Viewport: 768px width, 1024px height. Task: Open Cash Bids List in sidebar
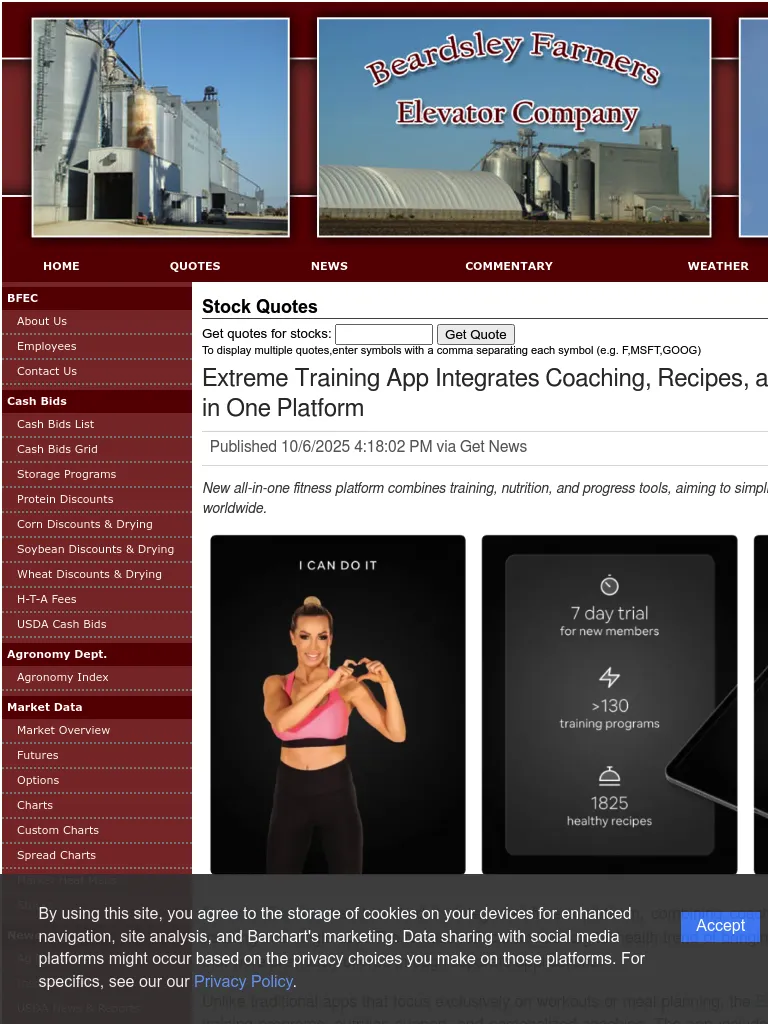(56, 424)
